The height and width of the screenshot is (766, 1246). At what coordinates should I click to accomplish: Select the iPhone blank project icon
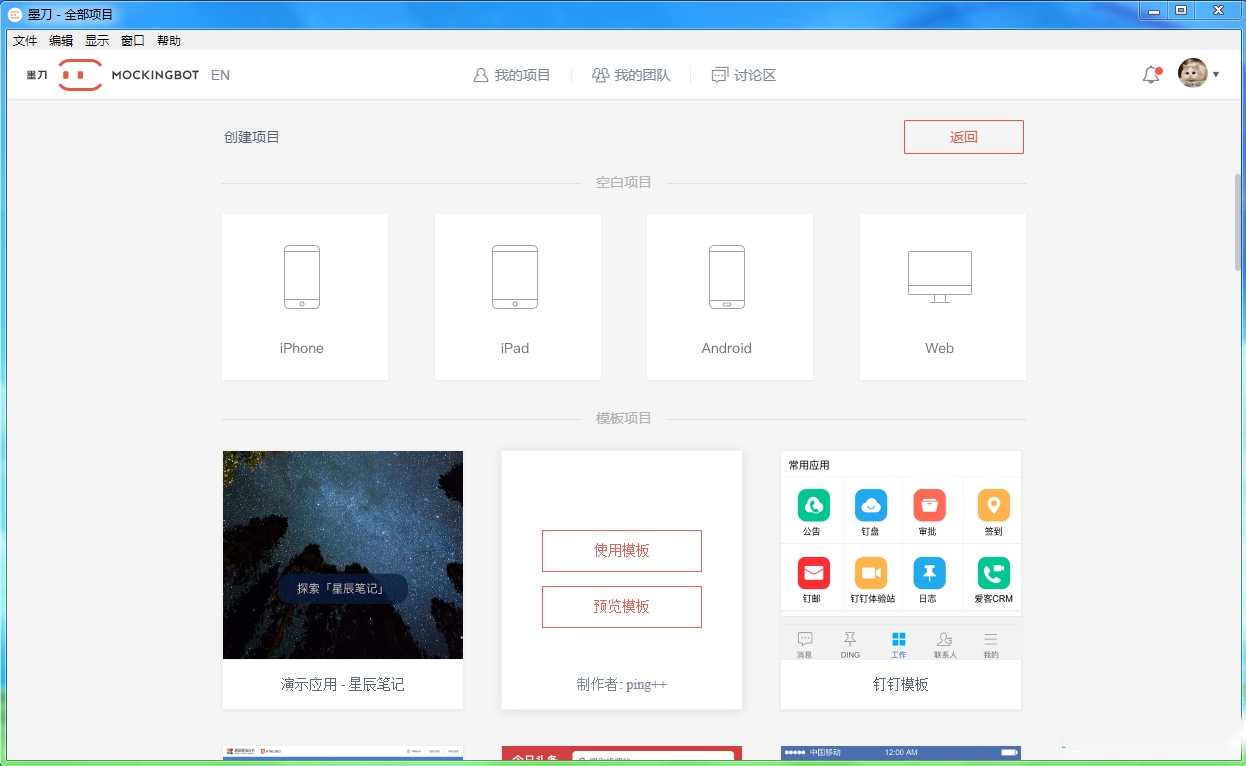(x=302, y=277)
